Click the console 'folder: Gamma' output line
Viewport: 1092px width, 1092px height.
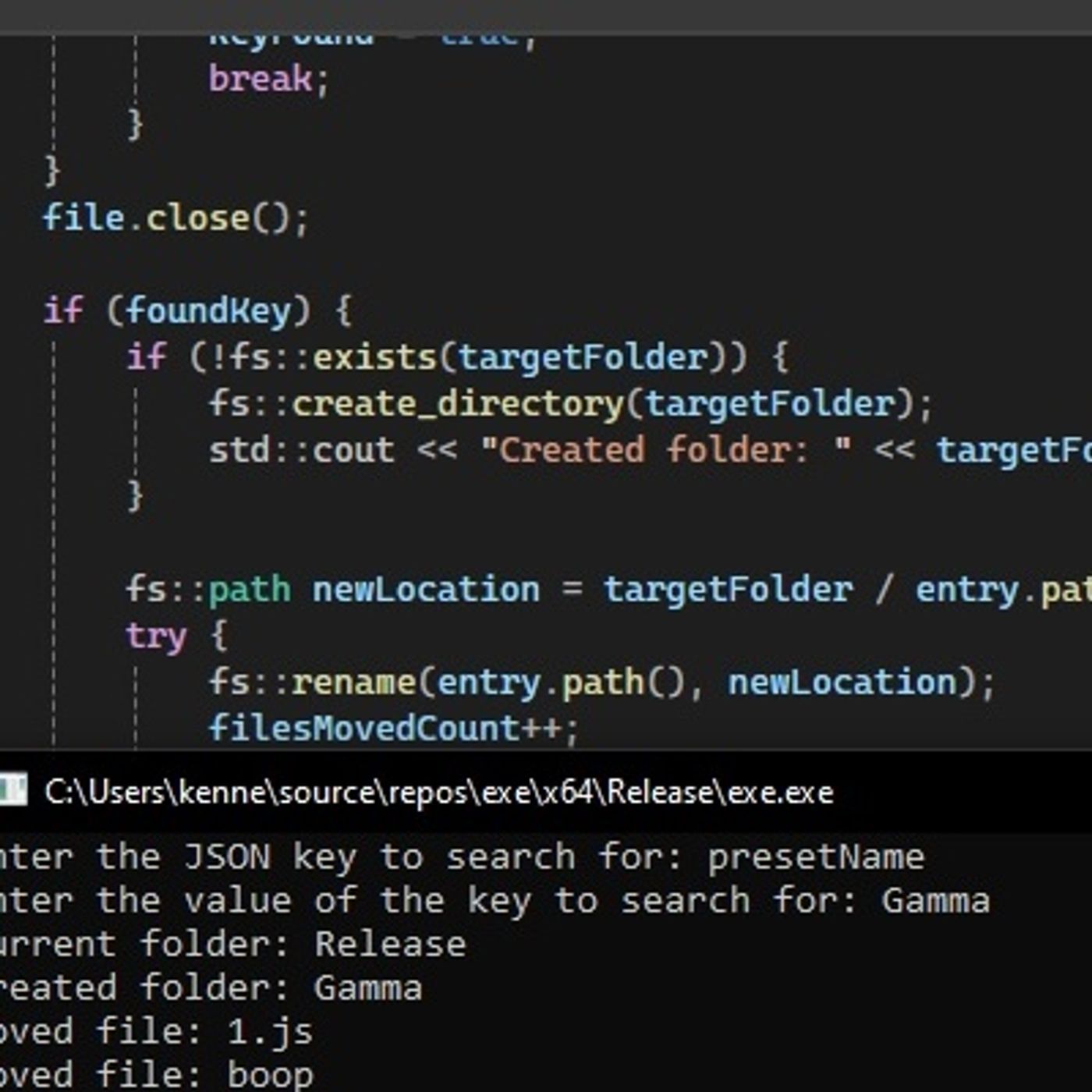pyautogui.click(x=211, y=988)
